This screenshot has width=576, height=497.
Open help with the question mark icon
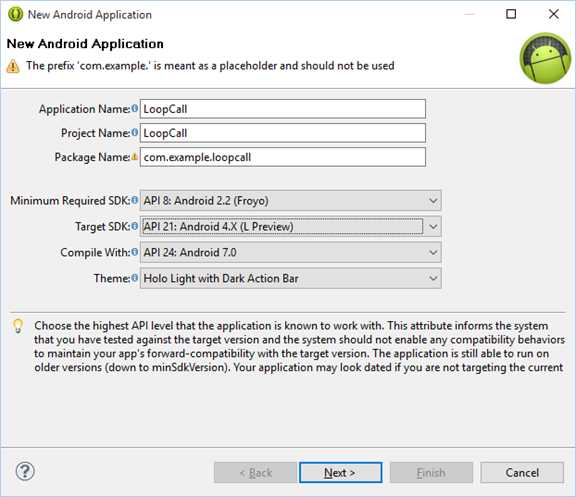click(25, 471)
